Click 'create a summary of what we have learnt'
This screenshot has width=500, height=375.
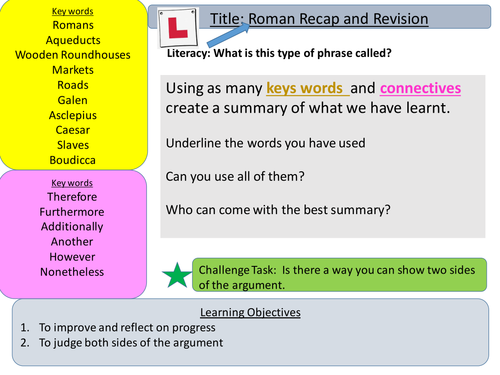(x=308, y=108)
